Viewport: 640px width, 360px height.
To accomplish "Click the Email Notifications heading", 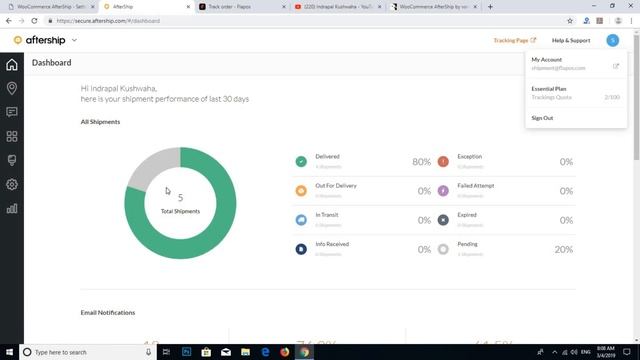I will [108, 313].
